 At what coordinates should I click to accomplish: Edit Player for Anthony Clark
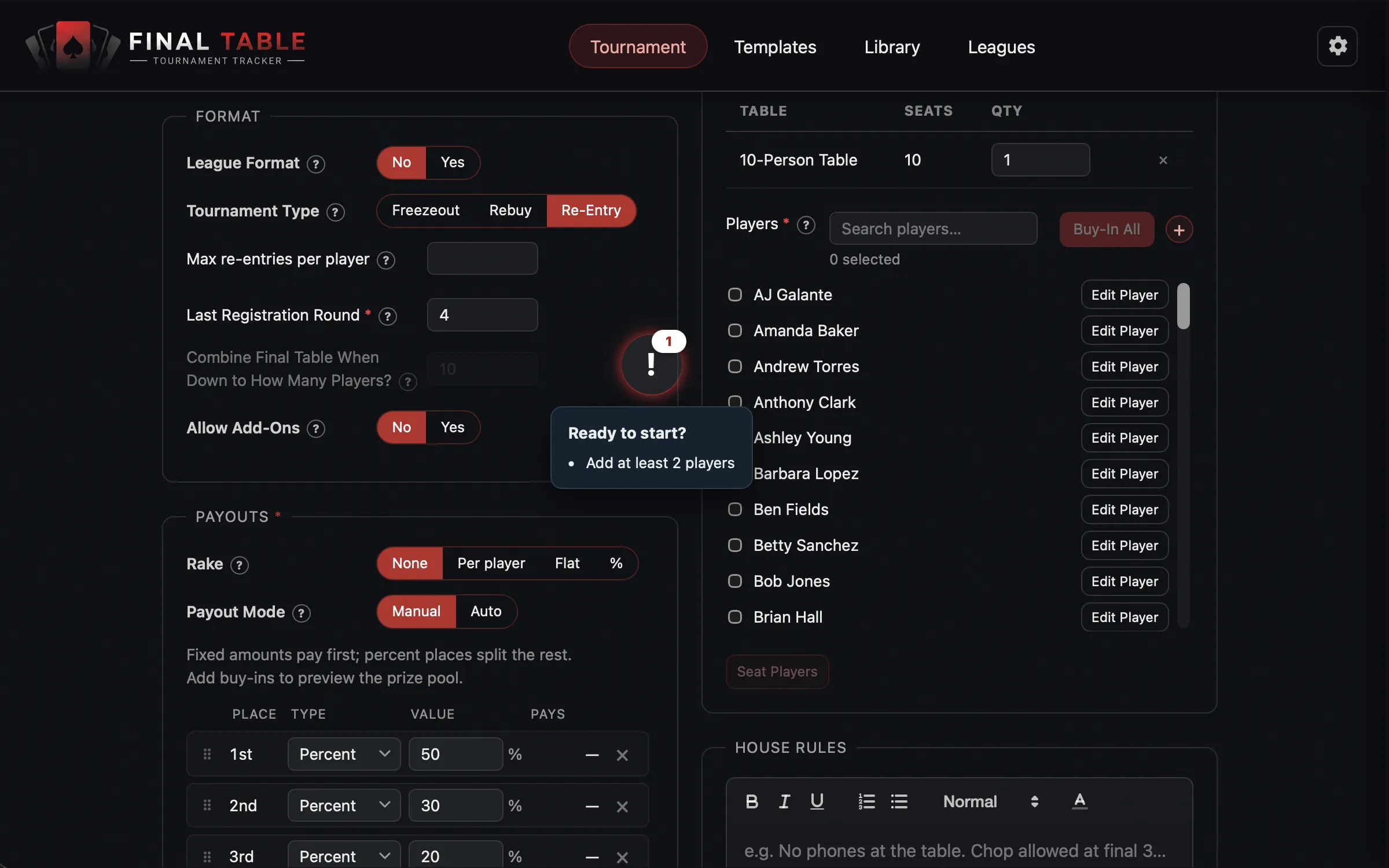pos(1125,403)
